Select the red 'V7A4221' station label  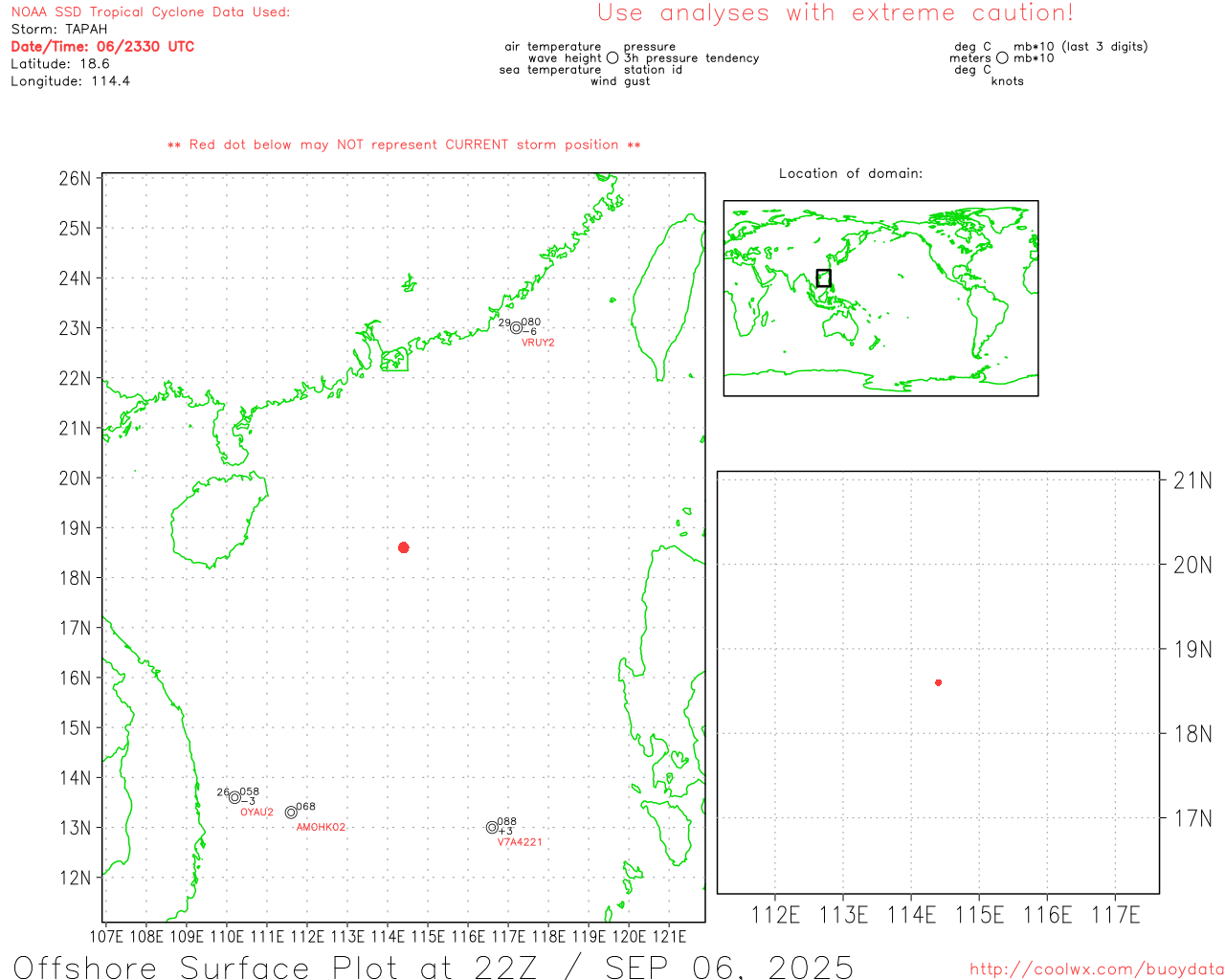coord(520,842)
